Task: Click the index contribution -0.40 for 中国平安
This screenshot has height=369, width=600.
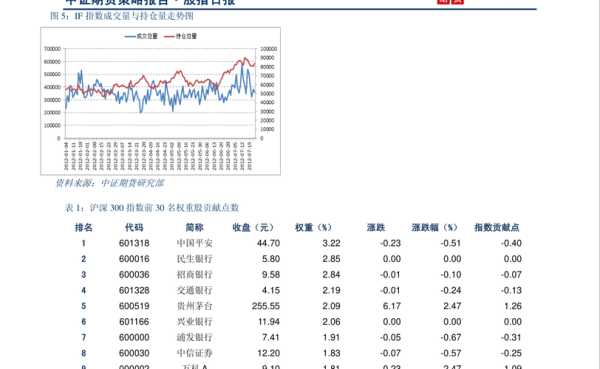Action: pyautogui.click(x=511, y=243)
